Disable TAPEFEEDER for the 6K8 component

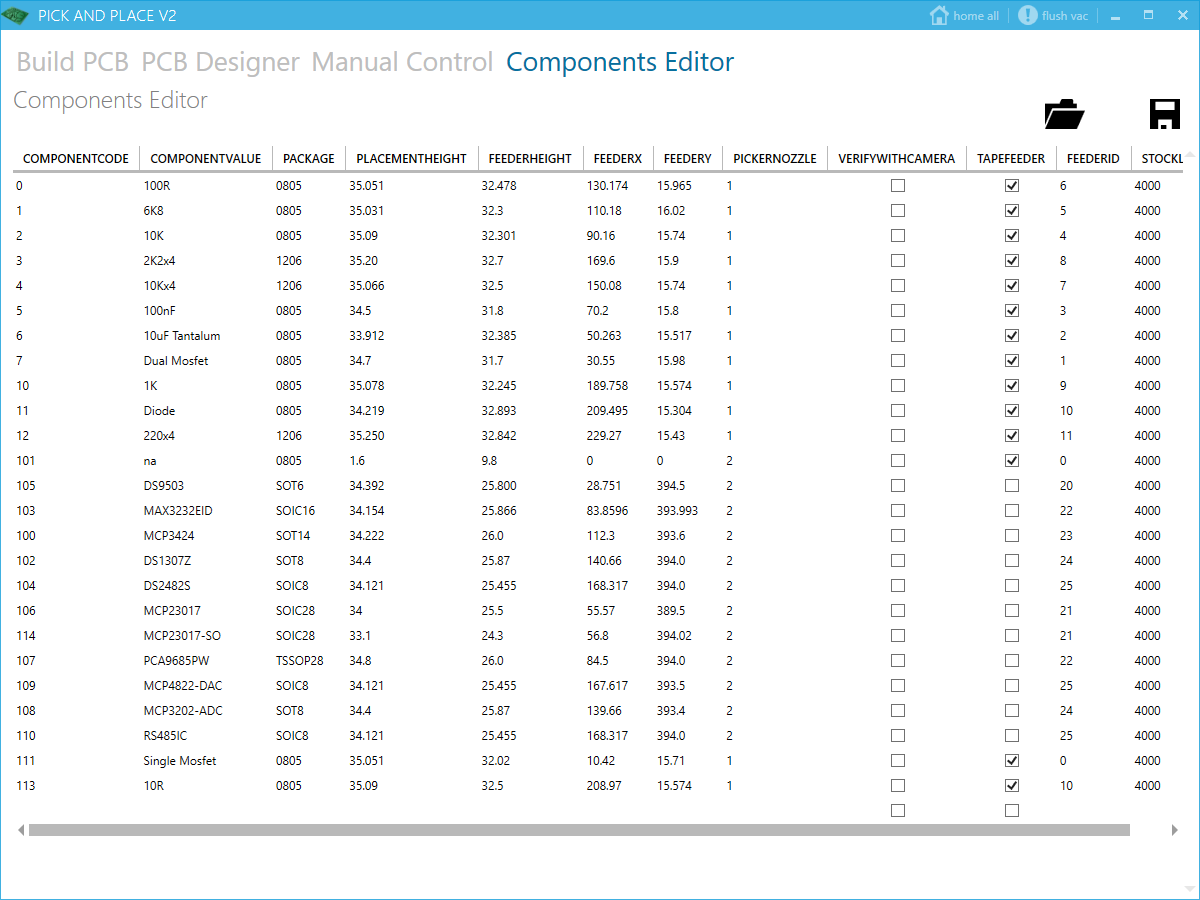[1011, 210]
